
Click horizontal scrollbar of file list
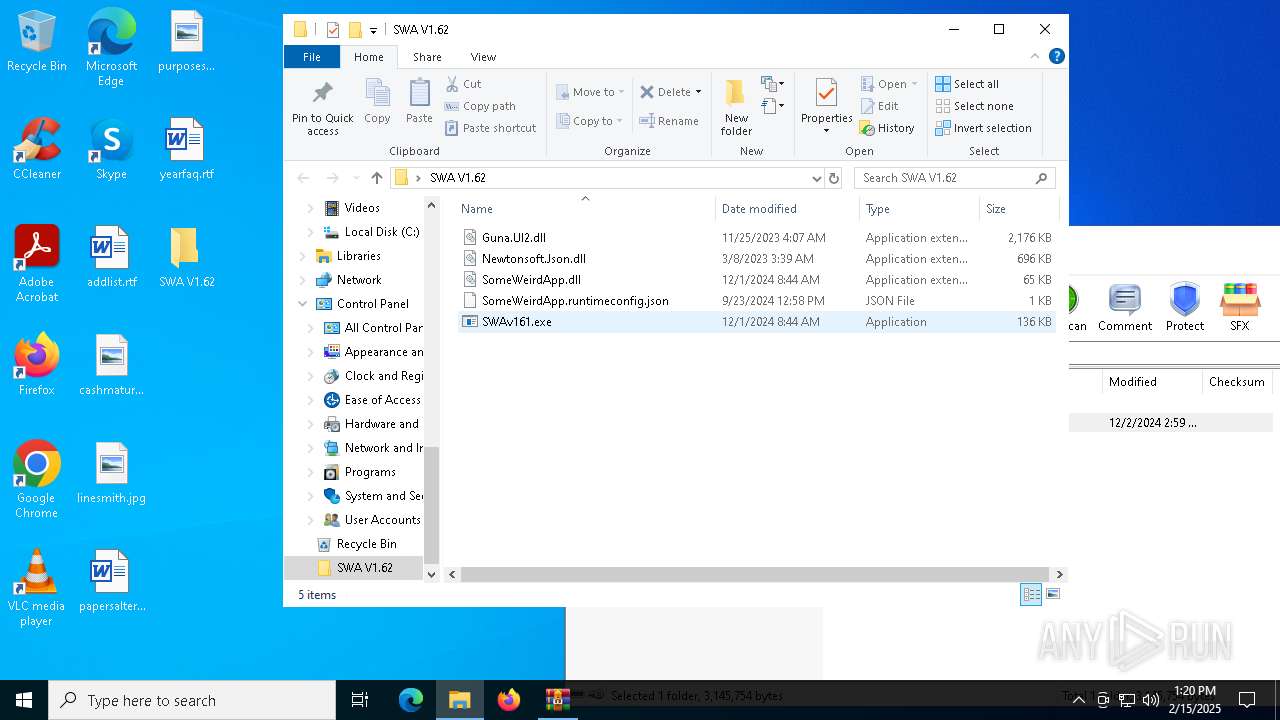[755, 574]
